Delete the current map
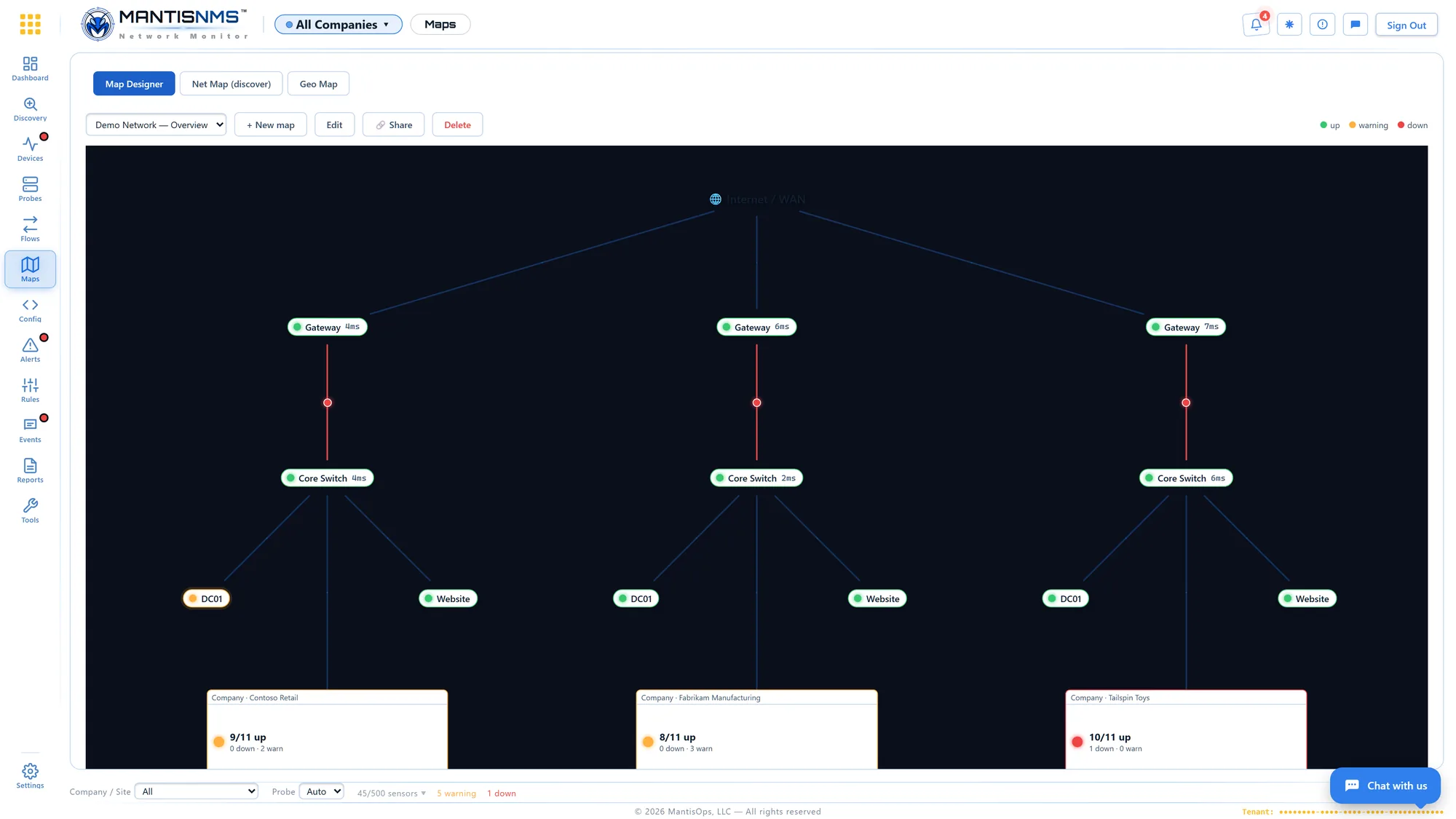1456x819 pixels. (457, 124)
